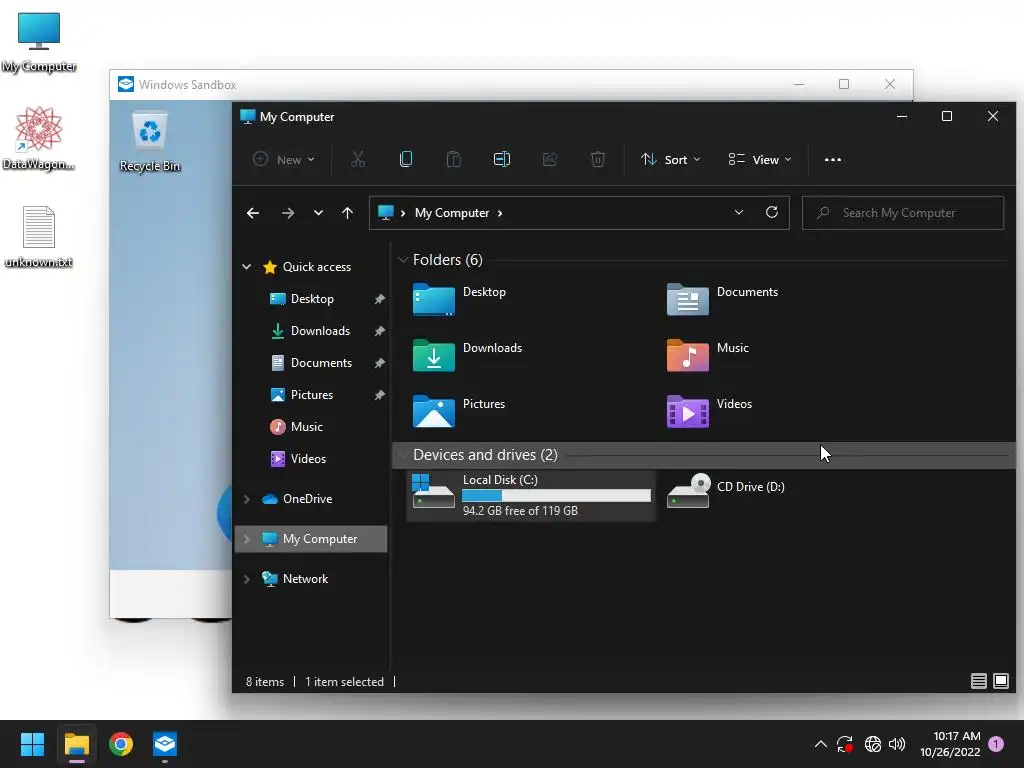
Task: Unpin Desktop from Quick access
Action: (x=379, y=298)
